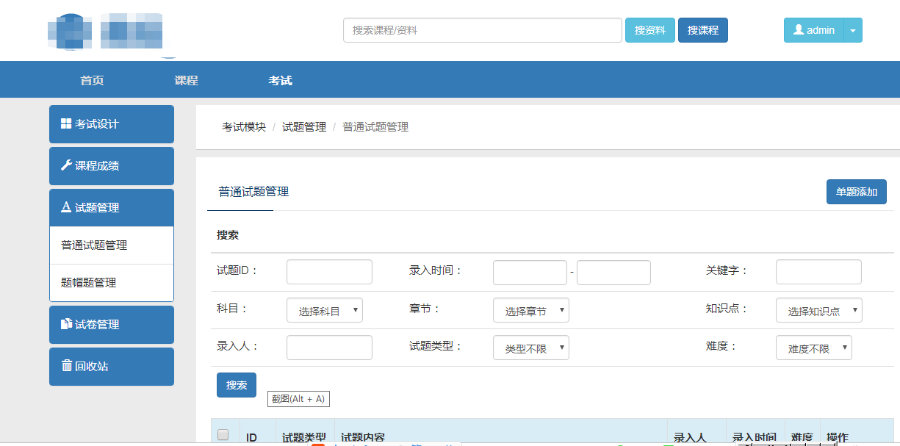900x446 pixels.
Task: Click the icon beside 试题管理 in the sidebar
Action: pos(66,208)
